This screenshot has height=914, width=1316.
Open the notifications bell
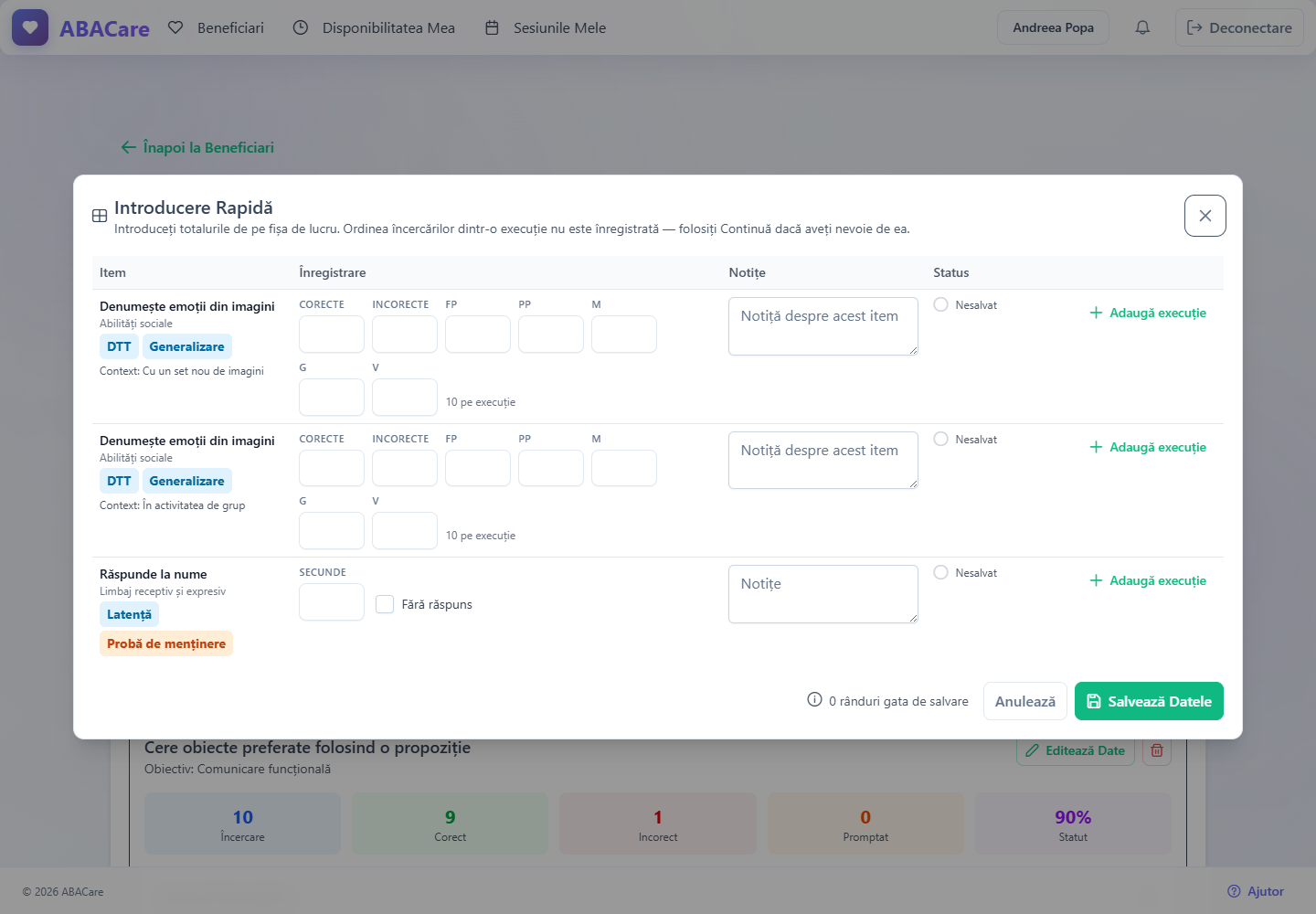1142,27
